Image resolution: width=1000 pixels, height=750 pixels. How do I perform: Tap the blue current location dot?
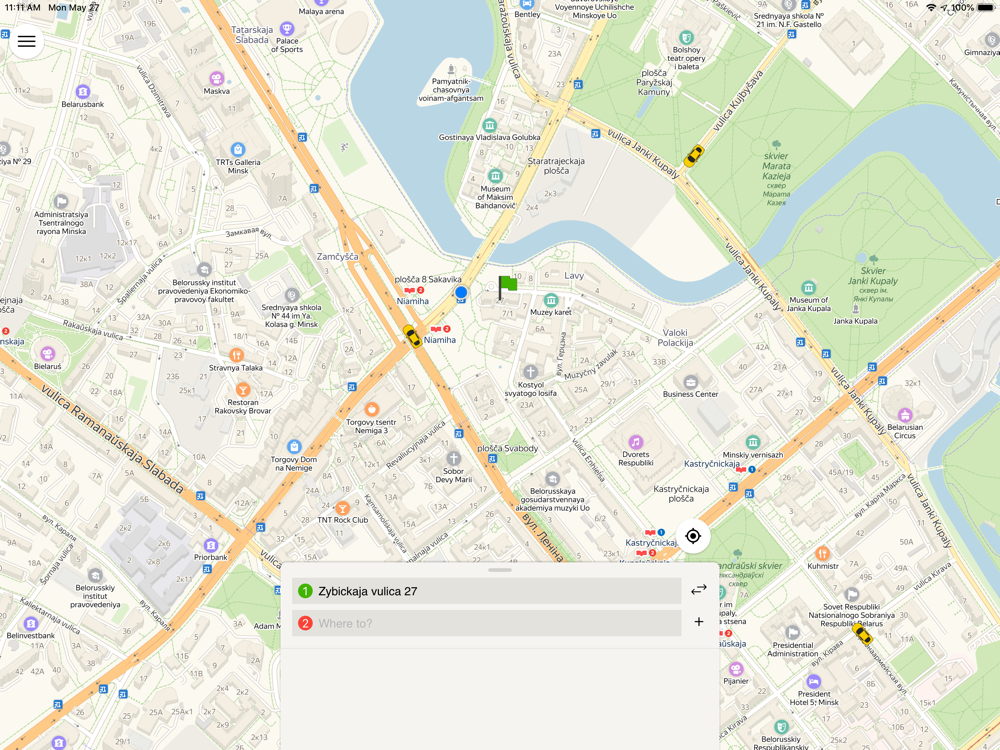461,293
